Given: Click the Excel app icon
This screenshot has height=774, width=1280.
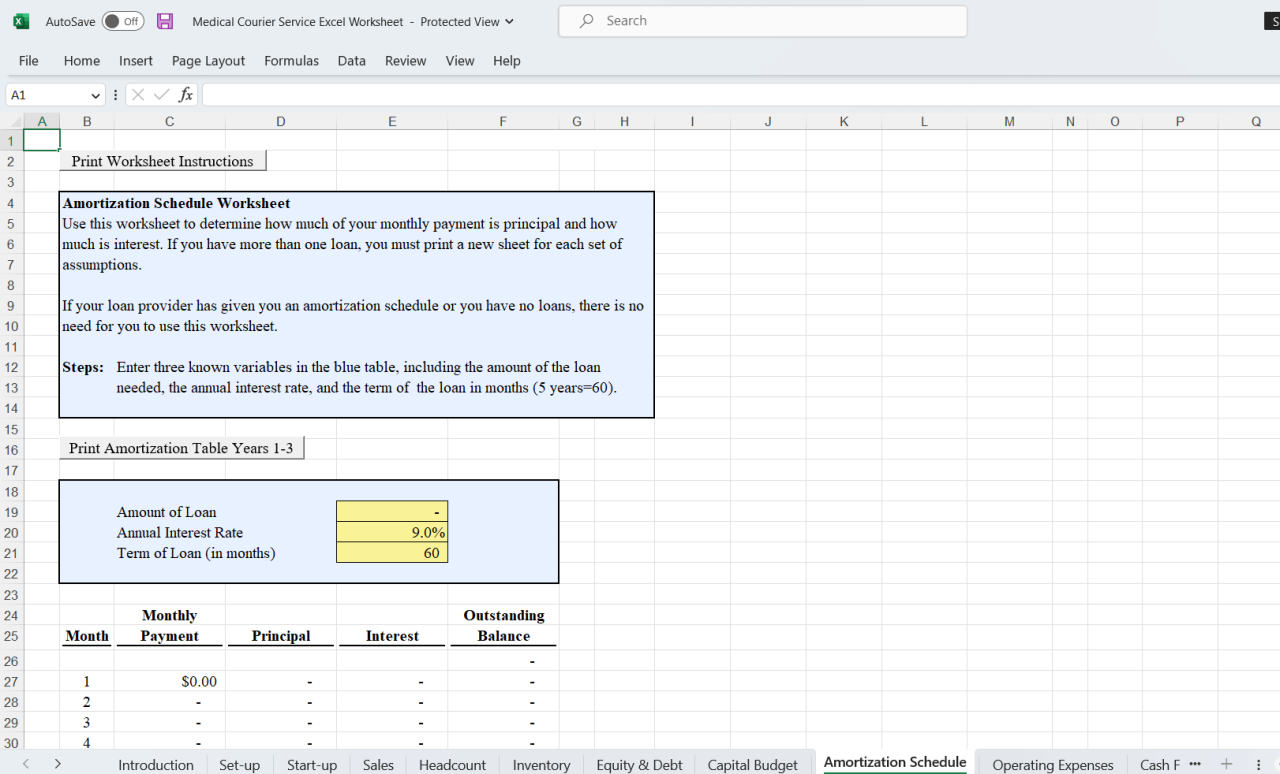Looking at the screenshot, I should 21,21.
